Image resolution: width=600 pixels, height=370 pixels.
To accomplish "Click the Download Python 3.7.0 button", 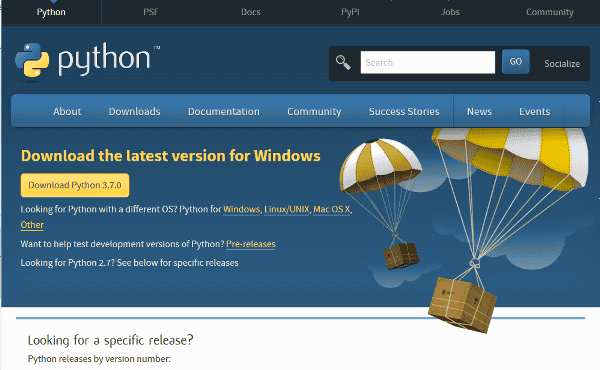I will tap(75, 185).
